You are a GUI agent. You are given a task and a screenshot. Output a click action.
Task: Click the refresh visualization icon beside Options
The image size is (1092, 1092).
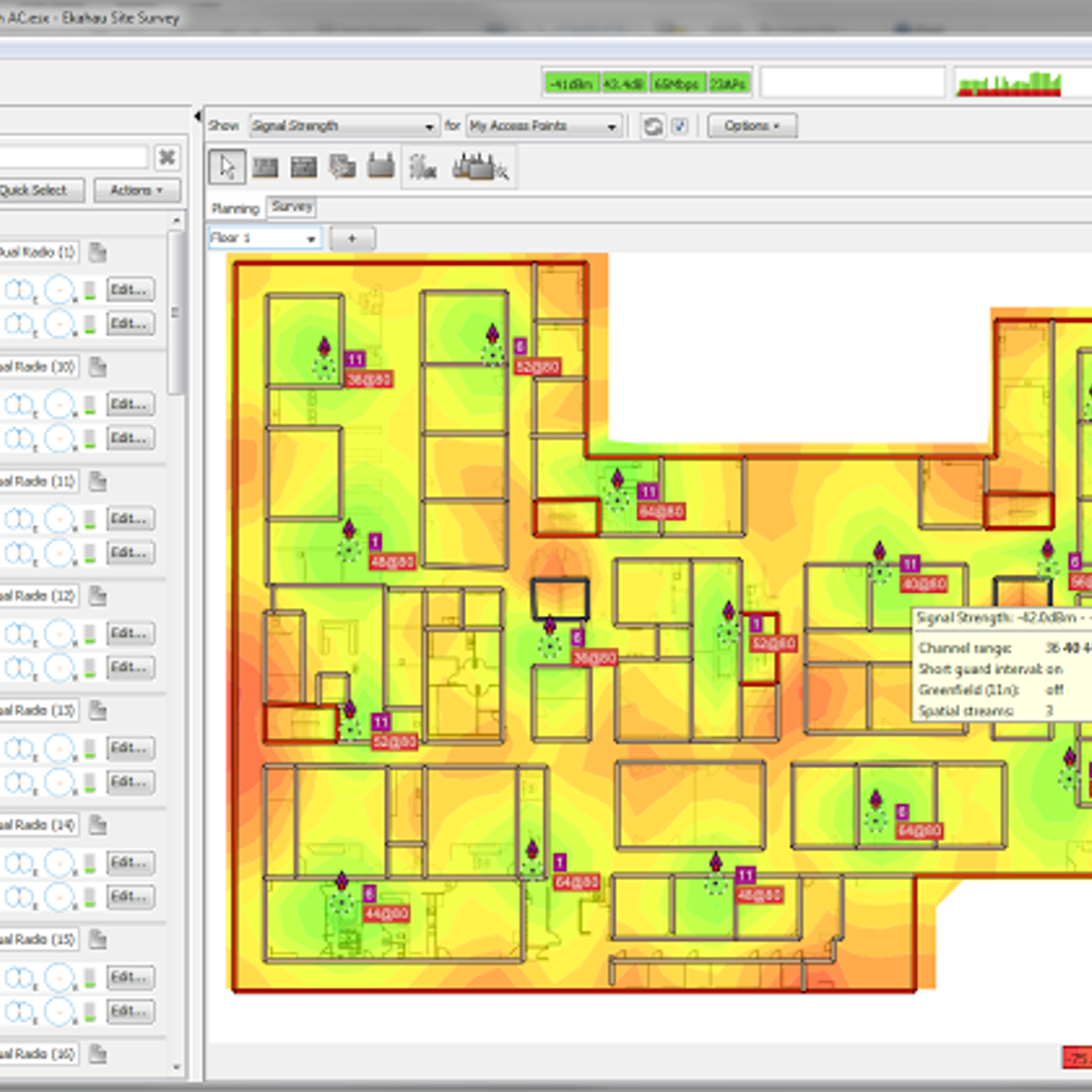652,126
